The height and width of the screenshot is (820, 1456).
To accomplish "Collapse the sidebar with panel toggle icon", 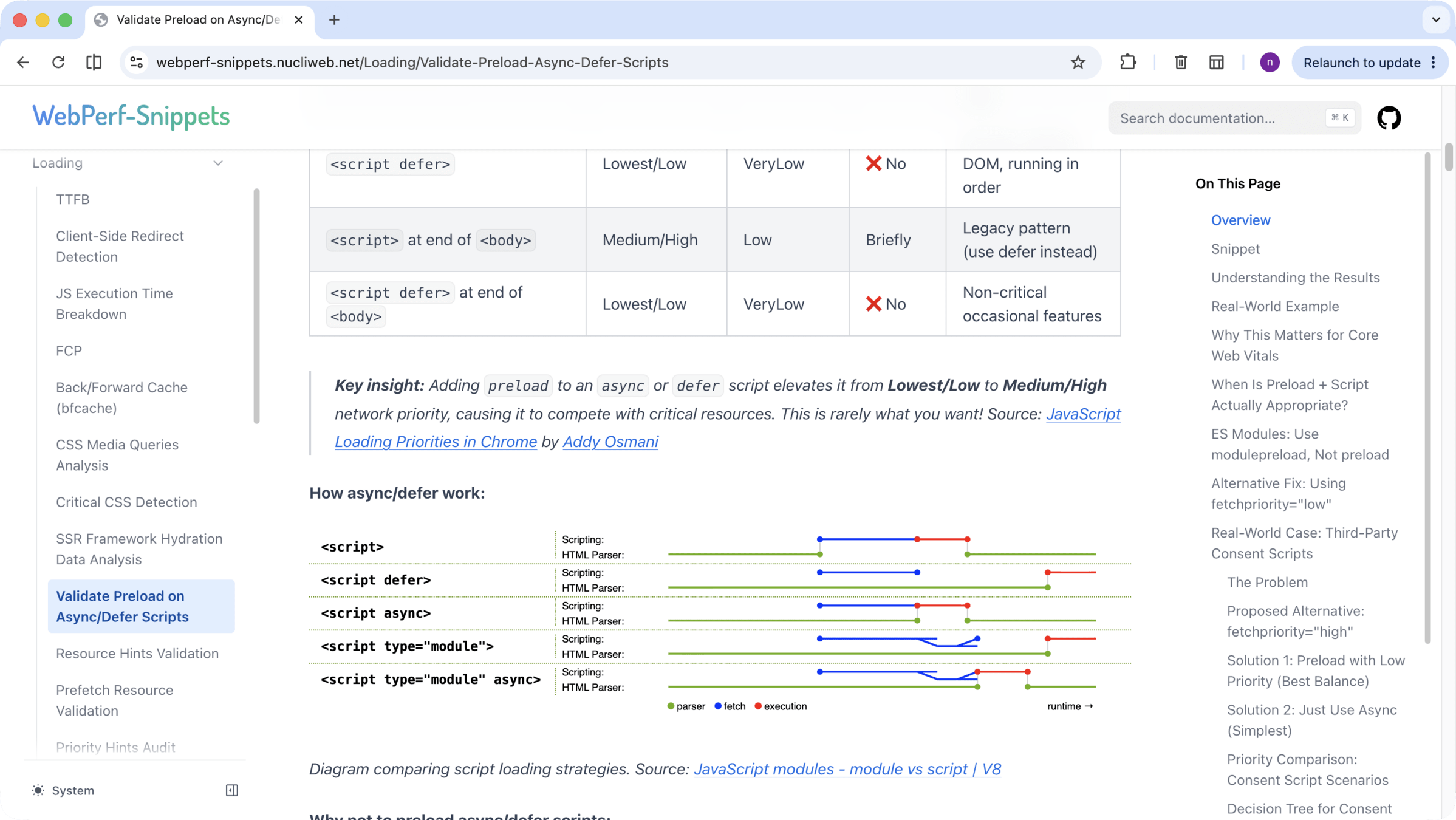I will coord(231,790).
